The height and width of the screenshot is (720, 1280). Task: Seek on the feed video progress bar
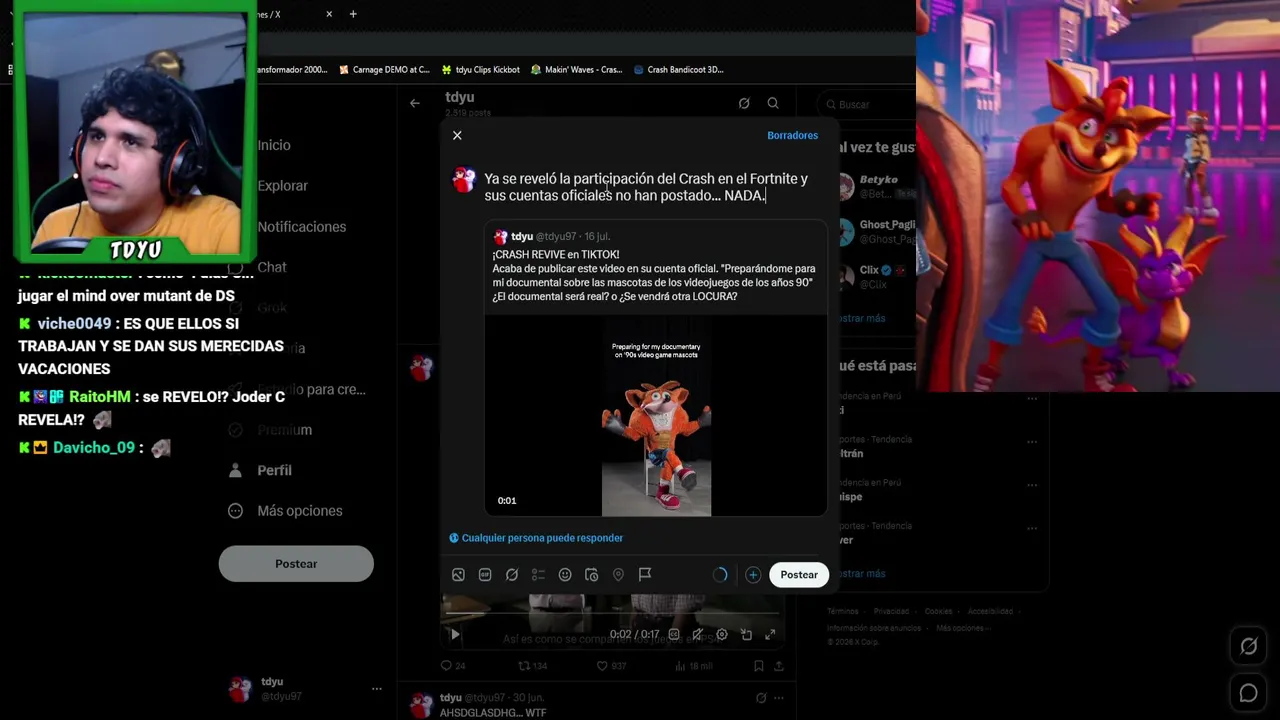tap(612, 613)
